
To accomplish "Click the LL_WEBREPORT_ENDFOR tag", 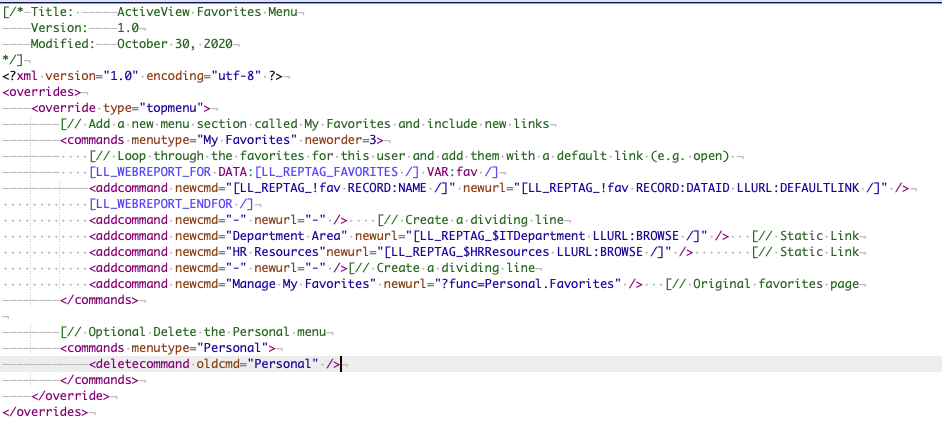I will [x=171, y=204].
